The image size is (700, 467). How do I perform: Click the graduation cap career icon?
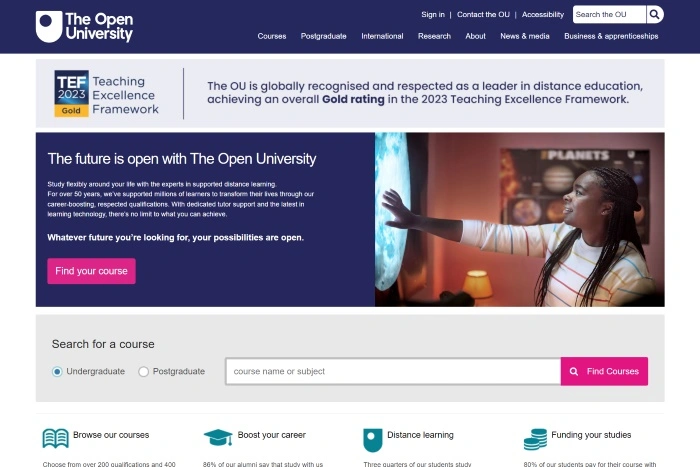click(x=218, y=438)
